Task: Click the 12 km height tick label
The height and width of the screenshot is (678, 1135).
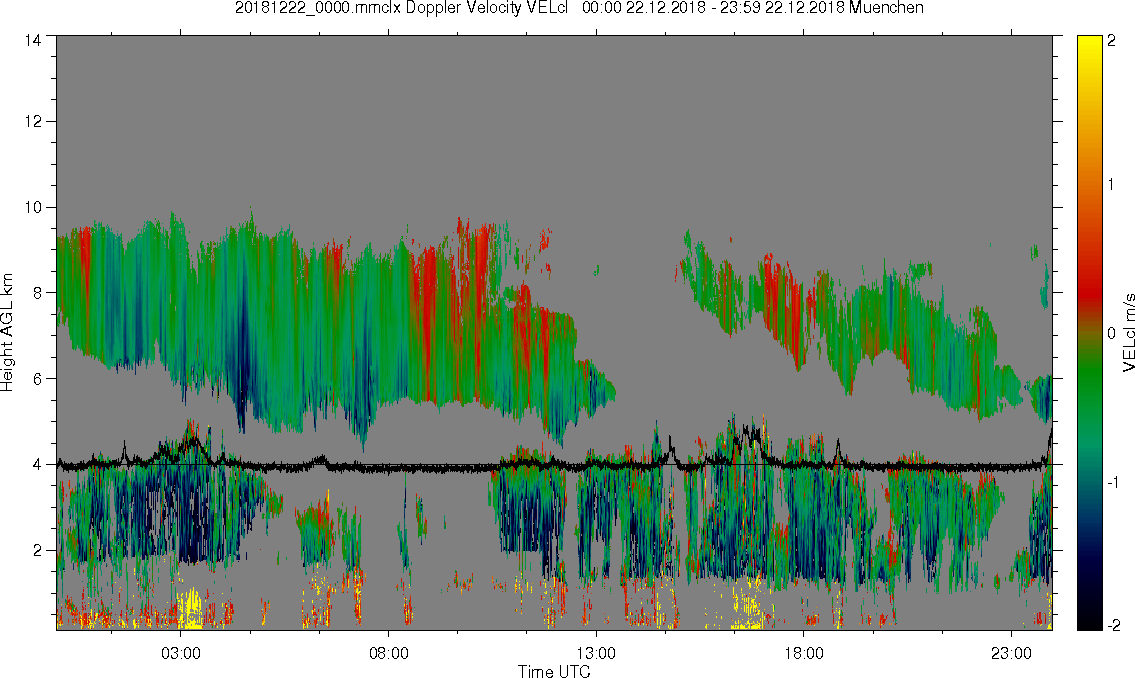Action: (x=33, y=122)
